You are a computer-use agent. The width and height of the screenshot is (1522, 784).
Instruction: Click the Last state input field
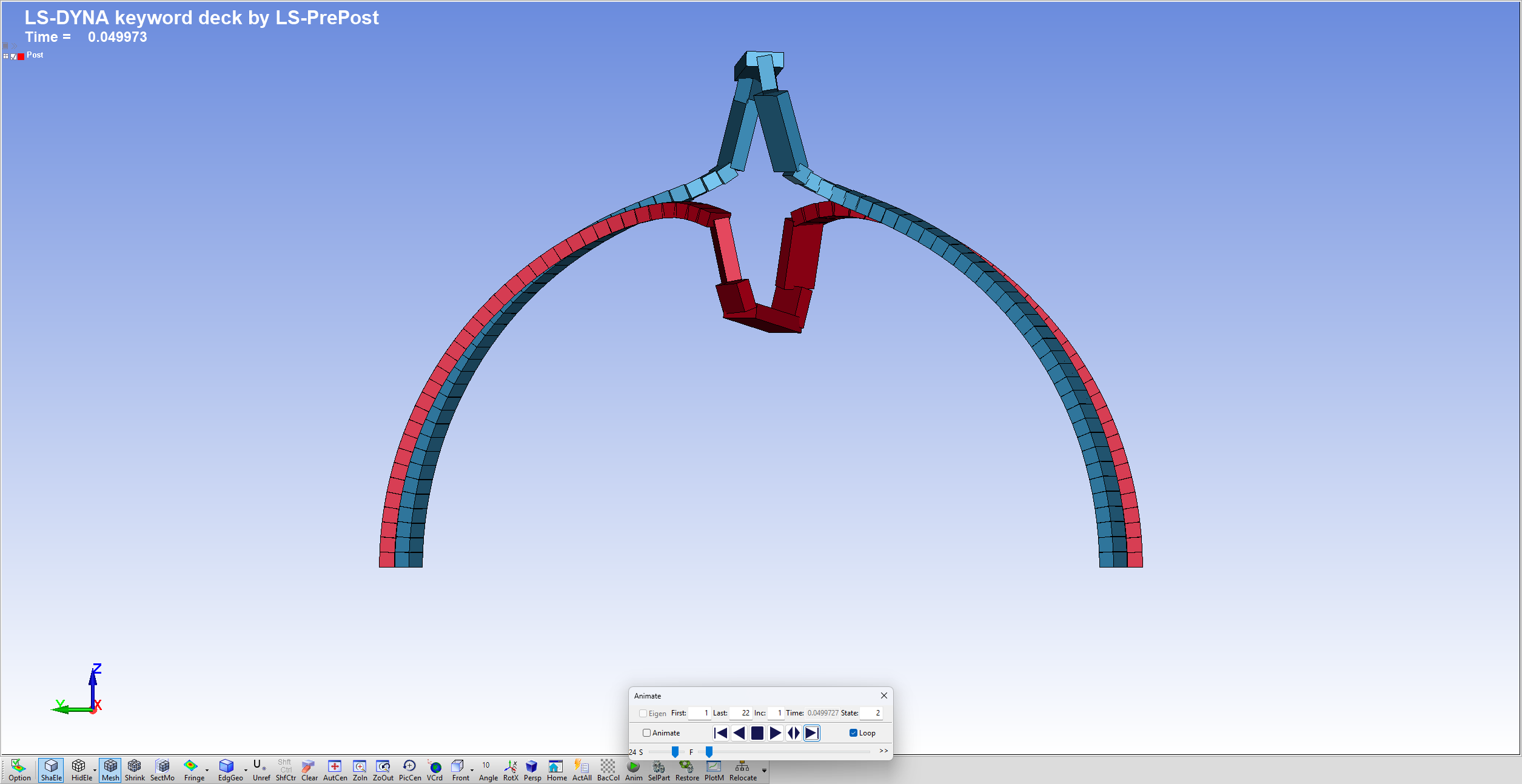point(740,713)
